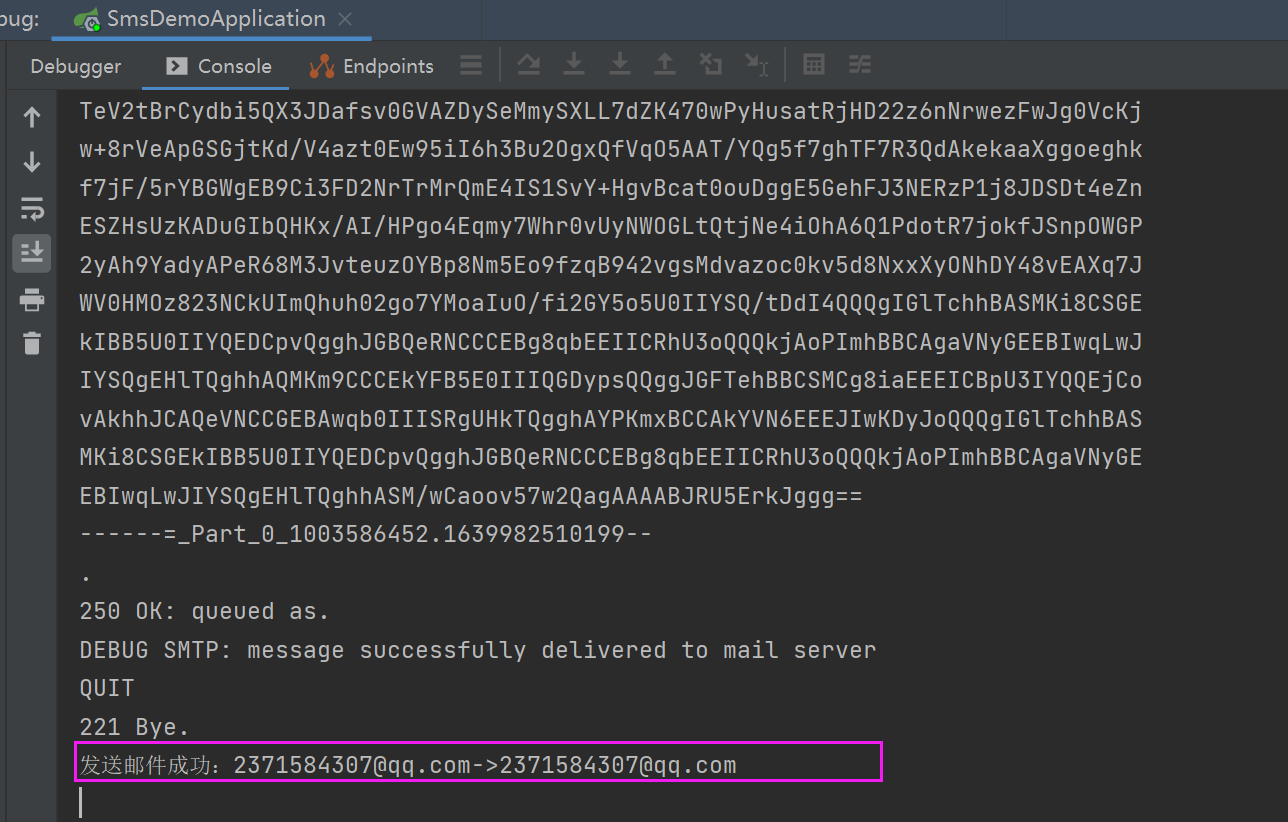Click the line ending 'wCaoov57w2QagAAAABJRU5ErkJggg=='

pyautogui.click(x=471, y=496)
